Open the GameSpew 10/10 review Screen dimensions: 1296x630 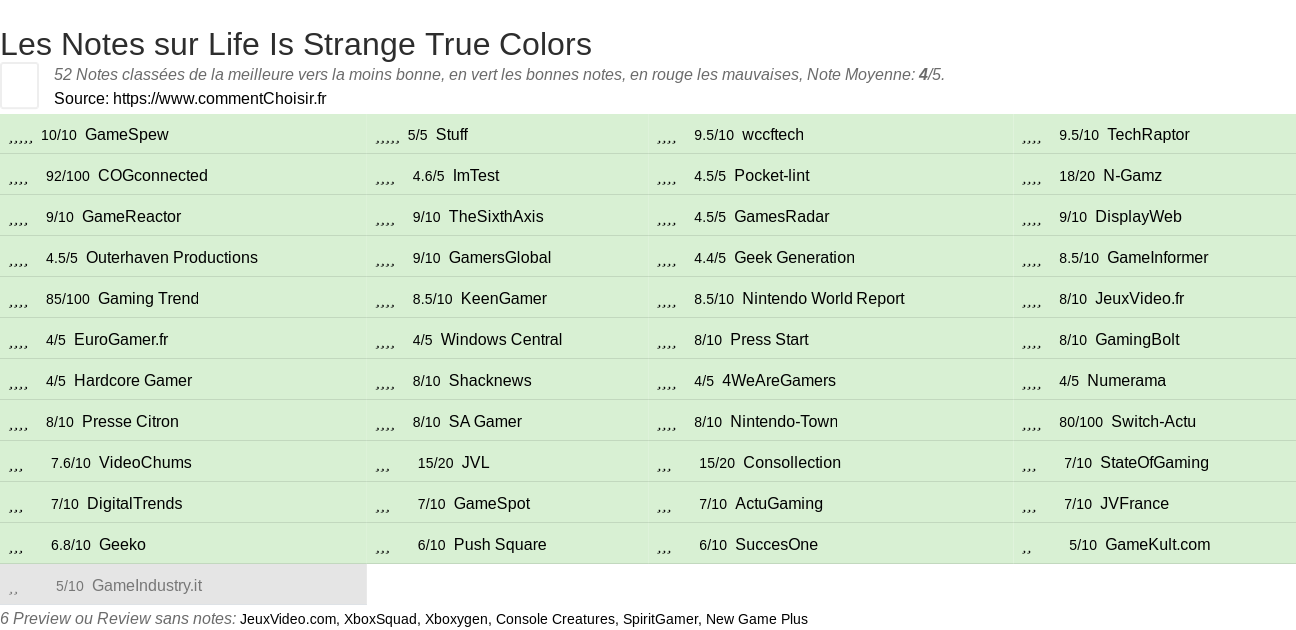coord(127,135)
